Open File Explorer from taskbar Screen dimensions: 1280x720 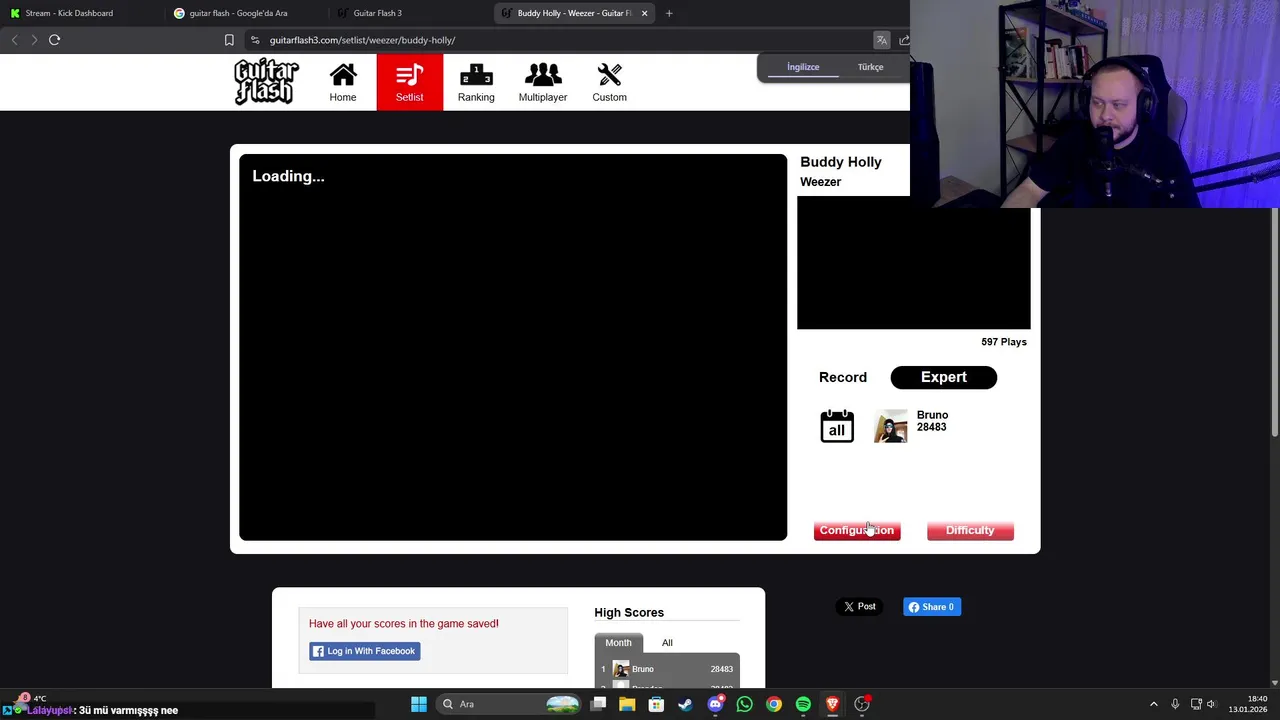tap(627, 704)
